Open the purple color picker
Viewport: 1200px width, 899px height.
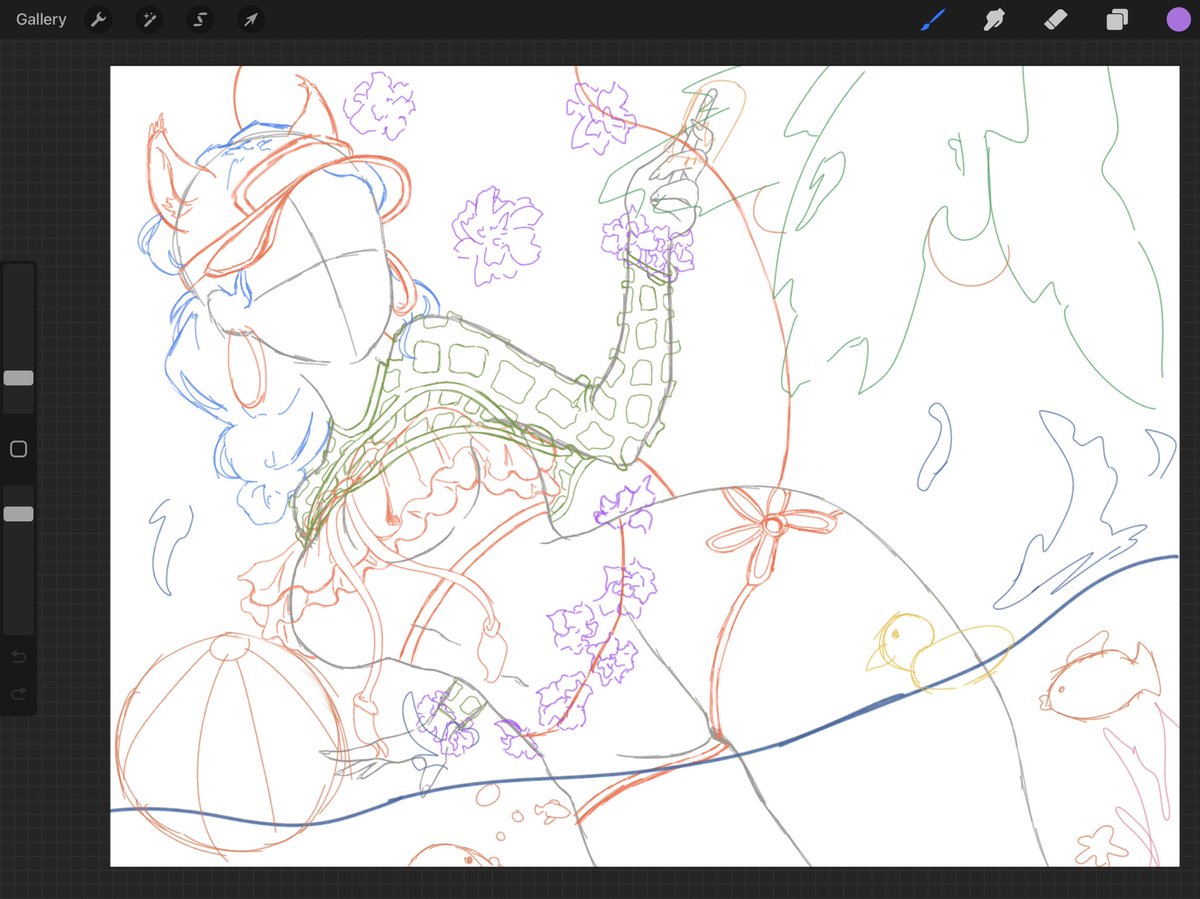coord(1178,19)
